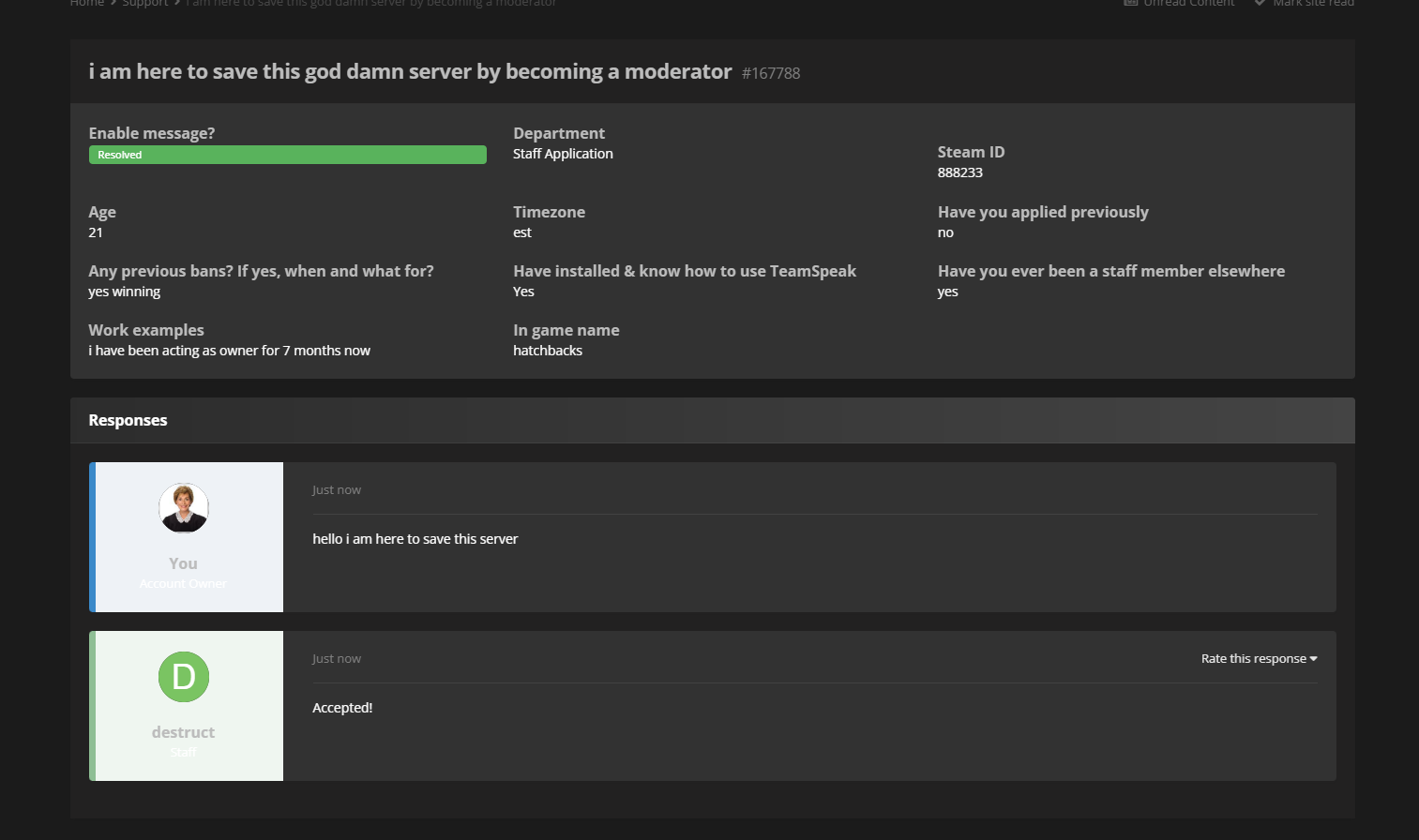
Task: Click the Steam ID value 888233
Action: [x=960, y=172]
